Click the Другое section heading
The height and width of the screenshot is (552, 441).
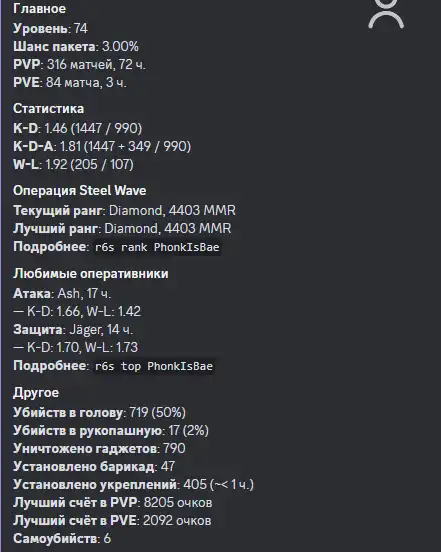36,393
